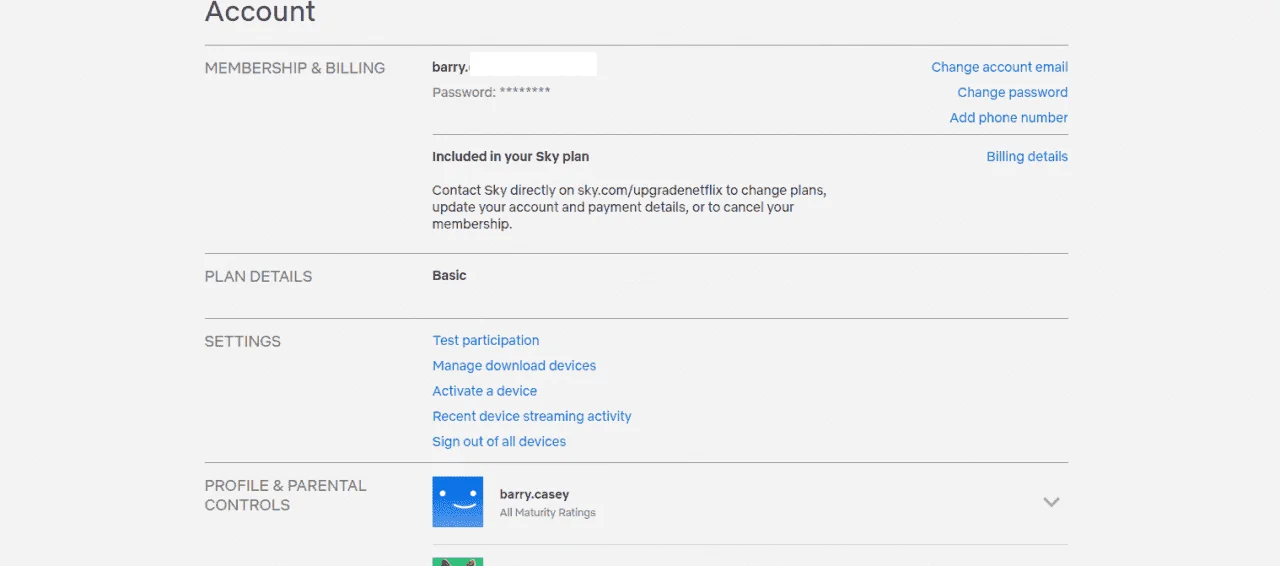Click the partially visible green profile avatar
The image size is (1280, 566).
click(458, 562)
